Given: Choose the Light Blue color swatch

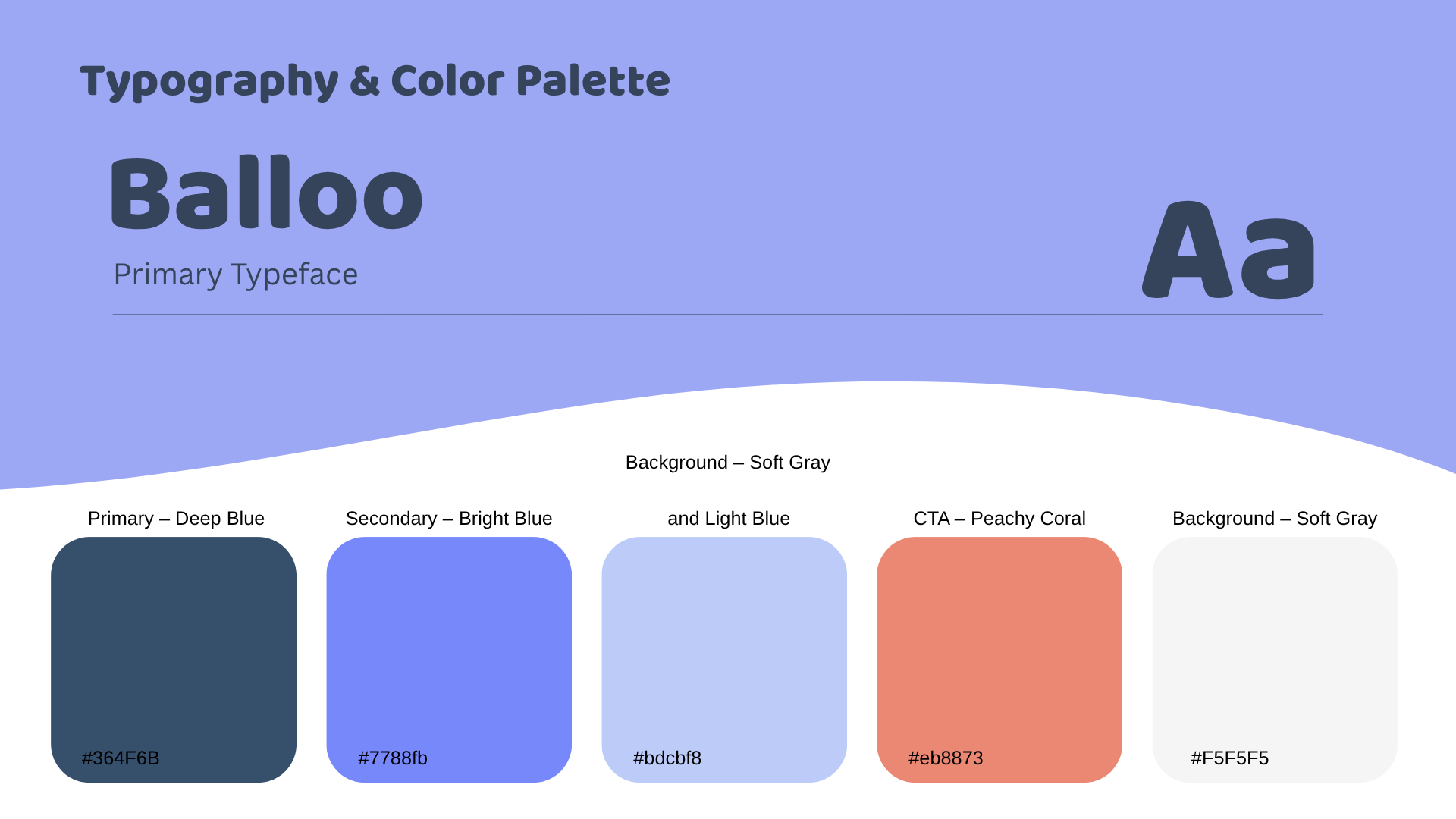Looking at the screenshot, I should click(724, 645).
